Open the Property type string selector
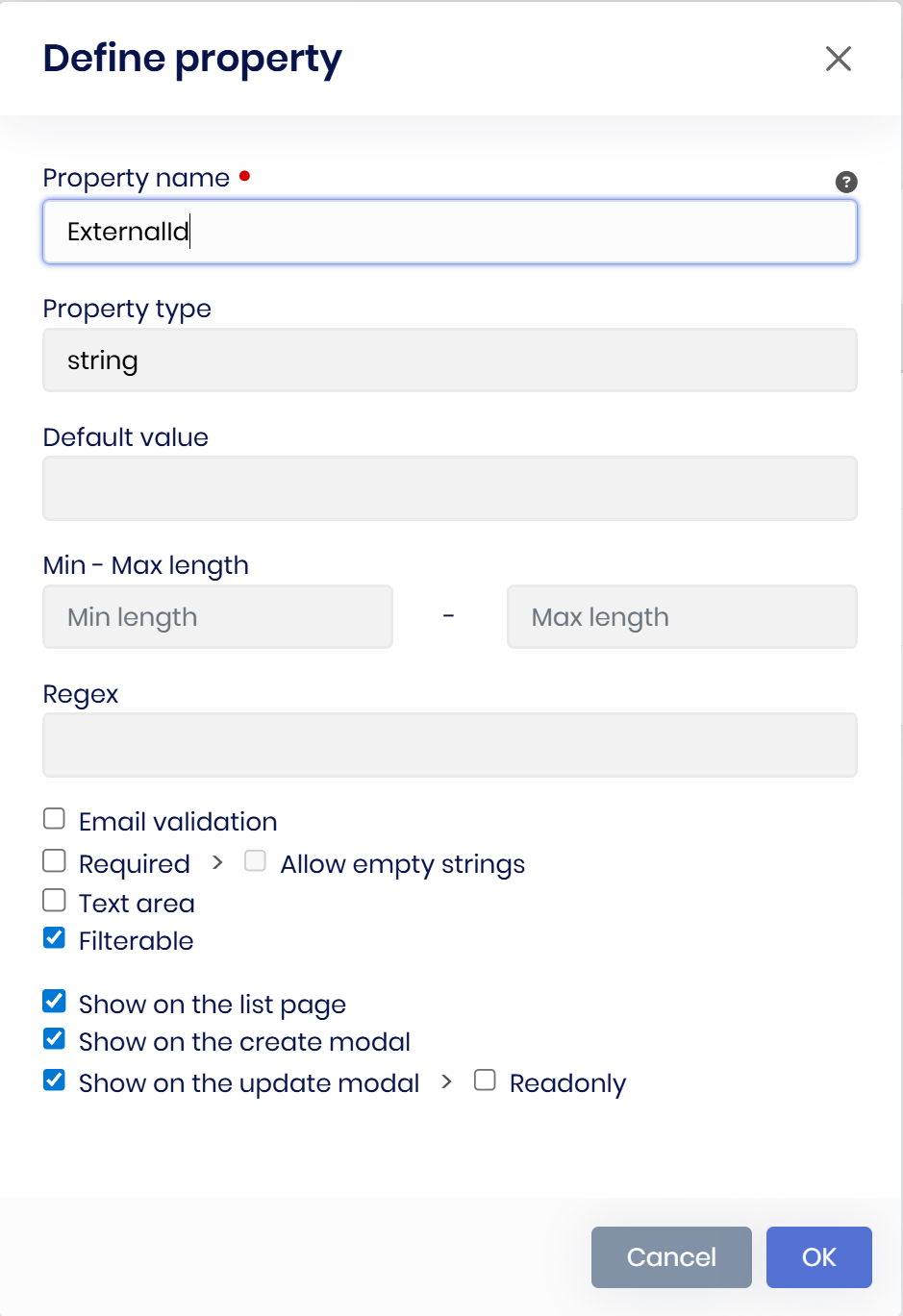 click(x=450, y=360)
